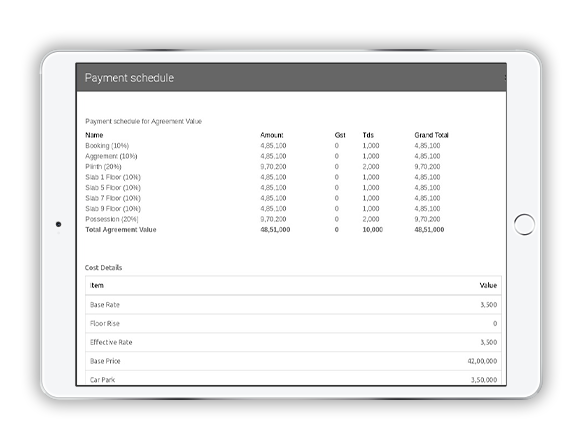Click the tablet home button
The width and height of the screenshot is (587, 437).
(524, 224)
